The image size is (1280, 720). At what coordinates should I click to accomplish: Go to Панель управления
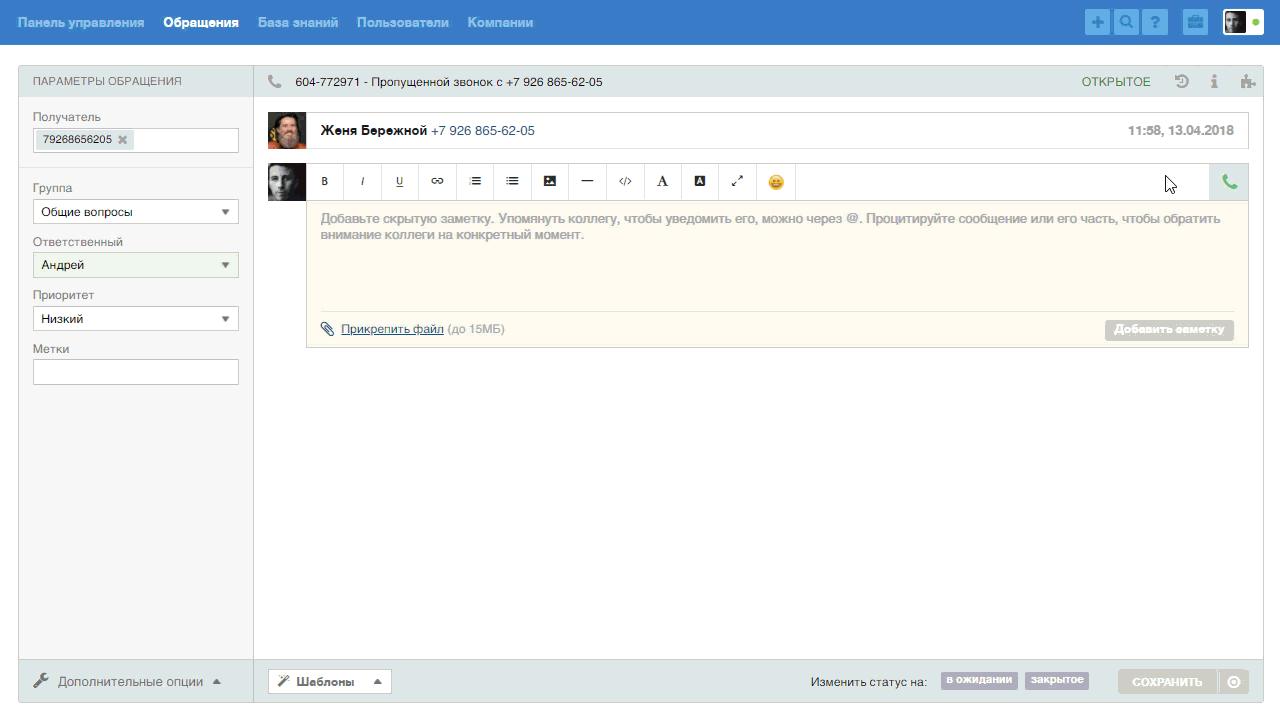pyautogui.click(x=81, y=22)
